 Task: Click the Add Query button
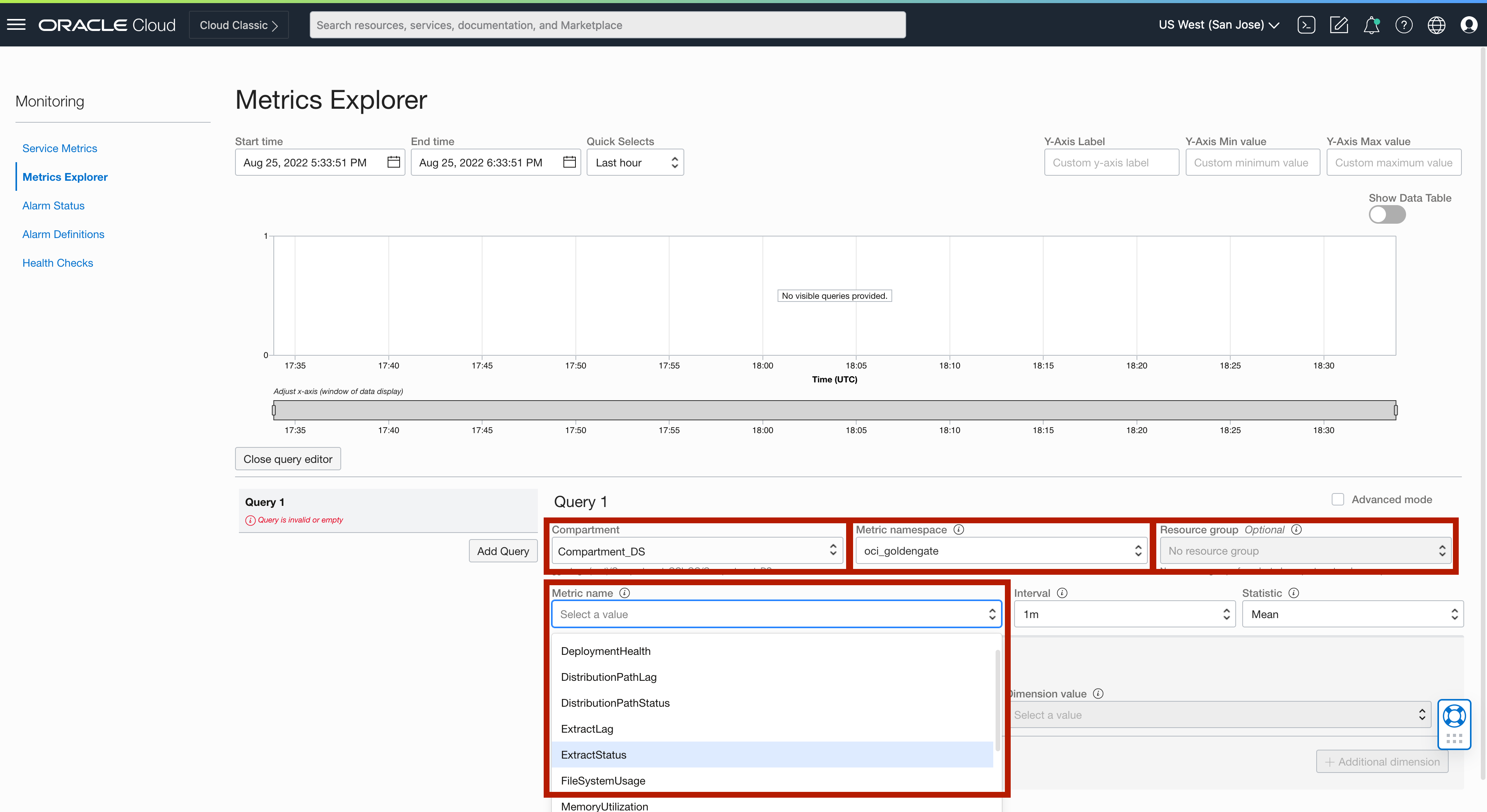[x=503, y=551]
